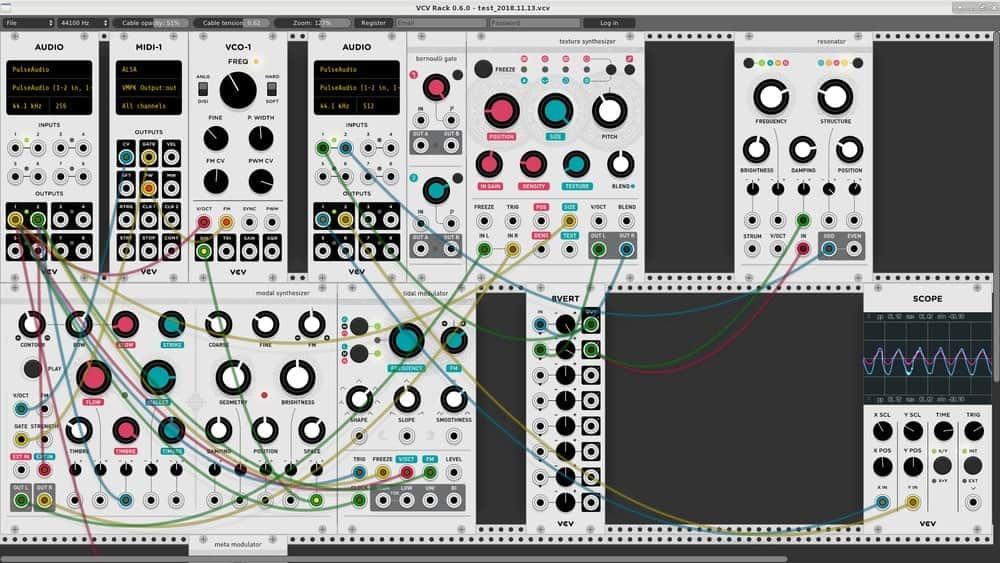
Task: Focus the Email input field
Action: coord(441,23)
